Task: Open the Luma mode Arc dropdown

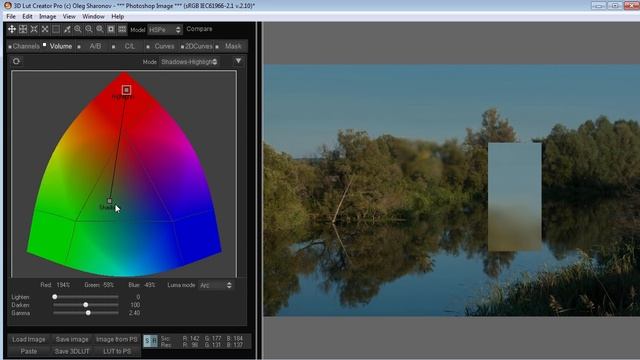Action: (x=216, y=285)
